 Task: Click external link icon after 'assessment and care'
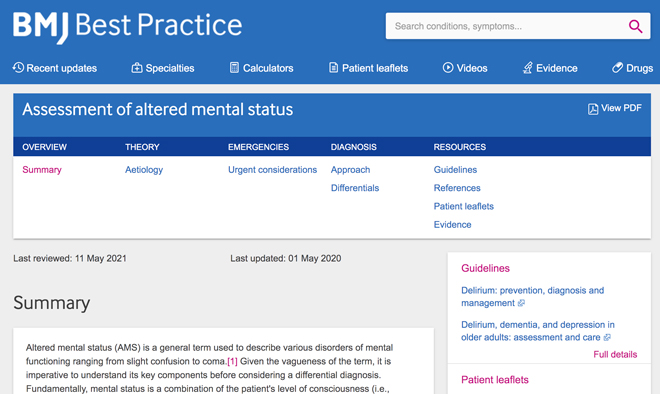point(607,338)
